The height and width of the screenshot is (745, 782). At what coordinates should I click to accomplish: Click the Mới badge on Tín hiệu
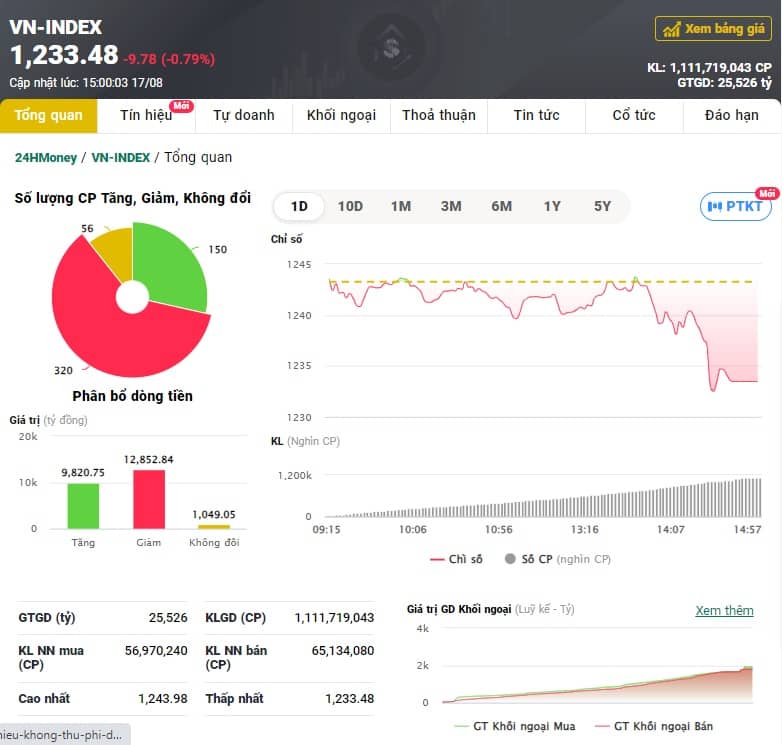pos(181,106)
